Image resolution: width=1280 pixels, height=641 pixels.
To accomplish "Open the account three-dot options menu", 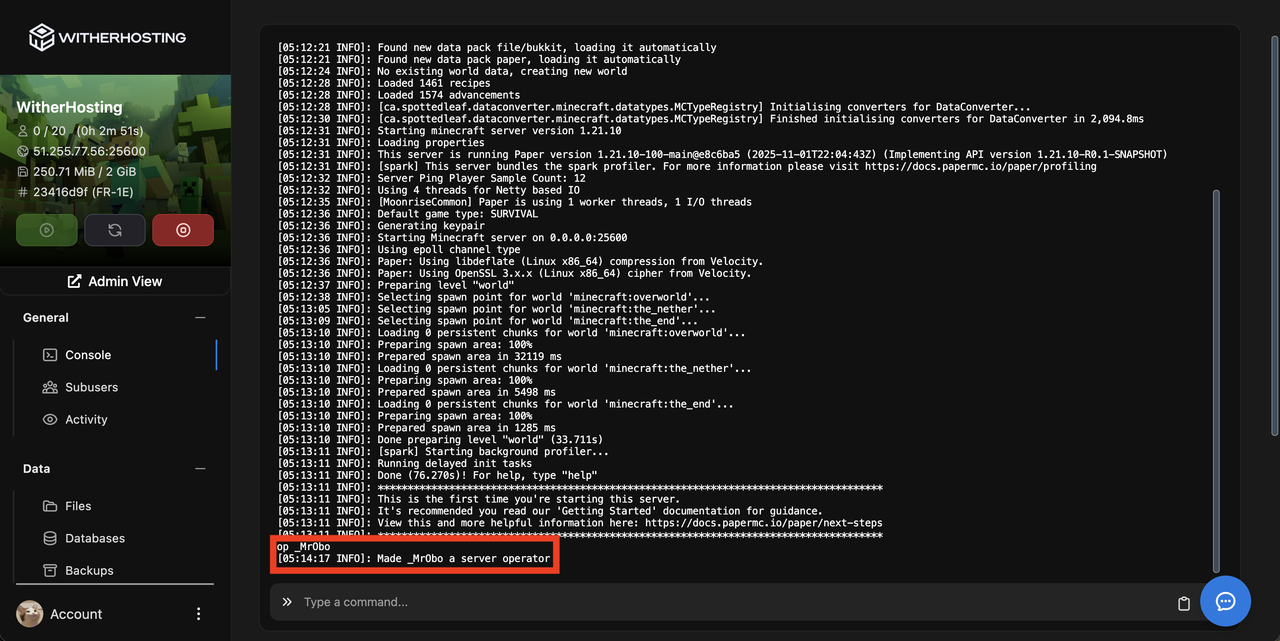I will point(198,614).
